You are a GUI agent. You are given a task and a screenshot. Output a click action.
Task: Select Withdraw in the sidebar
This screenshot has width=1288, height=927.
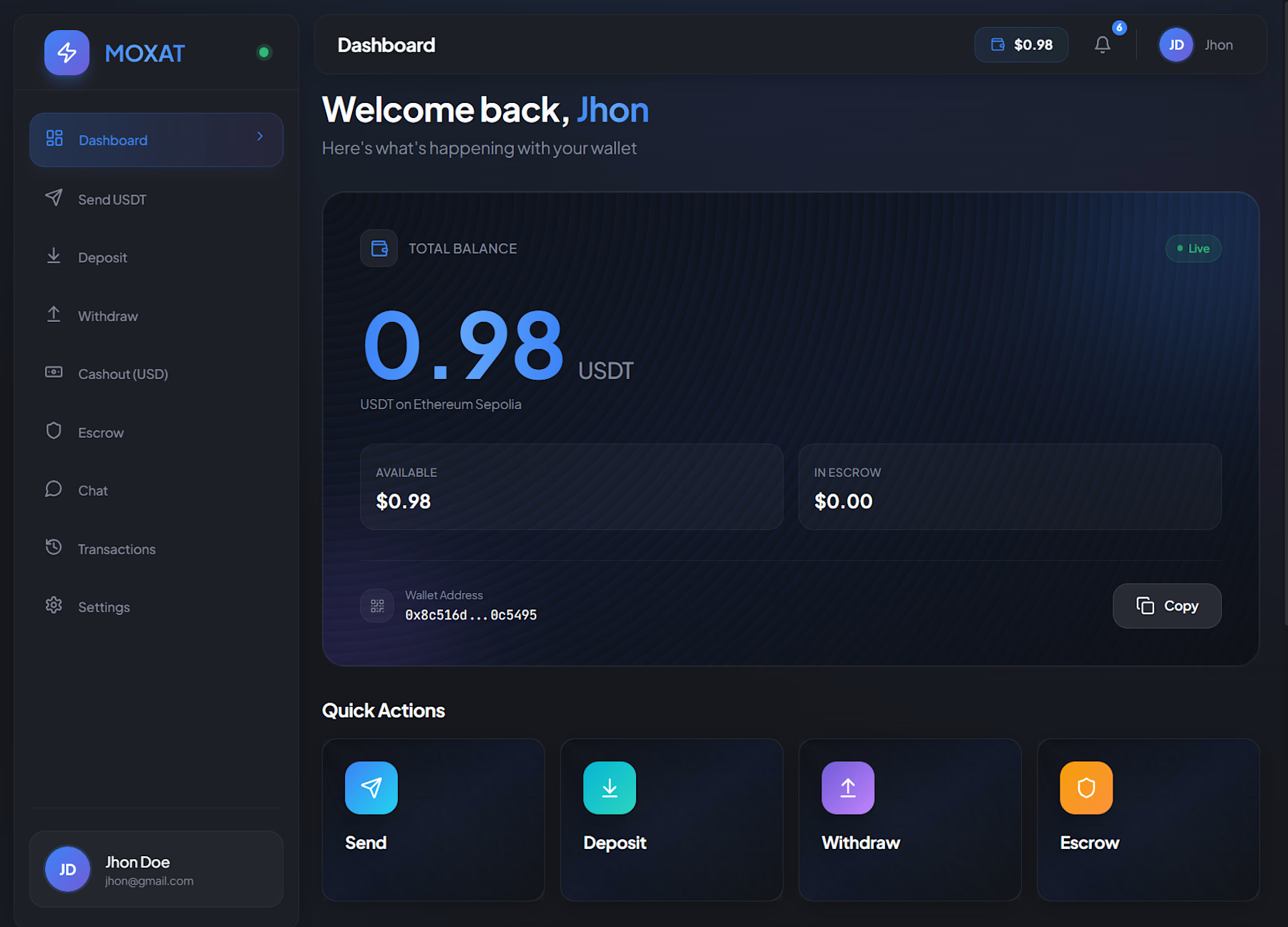pos(156,315)
